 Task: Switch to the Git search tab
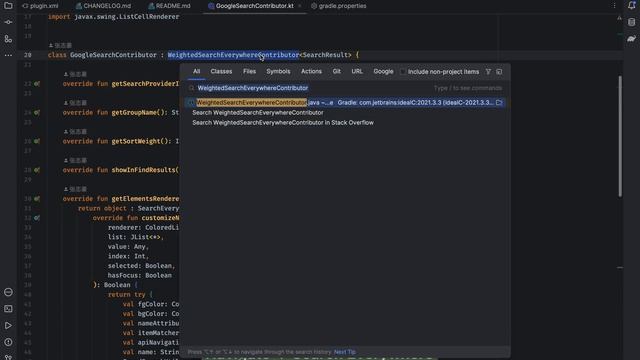tap(336, 71)
